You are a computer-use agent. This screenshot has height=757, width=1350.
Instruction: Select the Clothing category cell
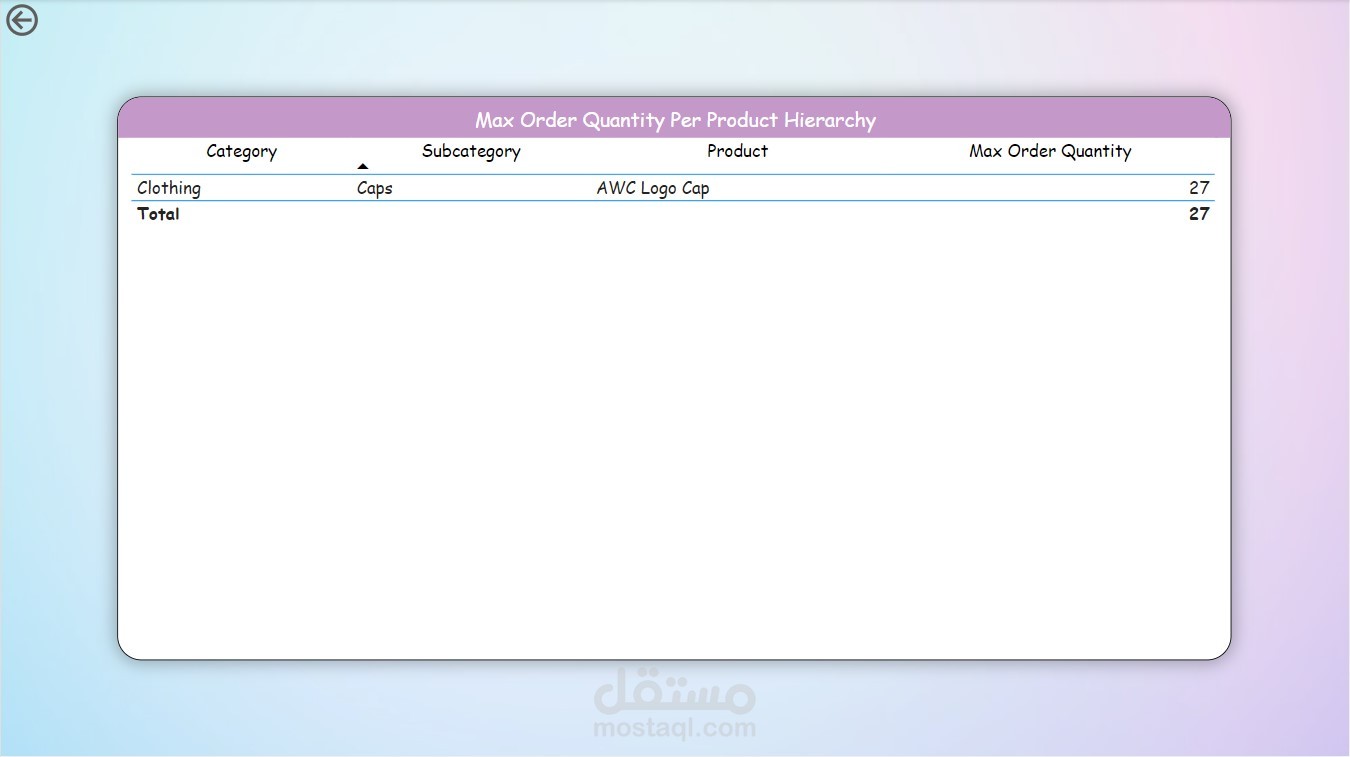tap(169, 188)
